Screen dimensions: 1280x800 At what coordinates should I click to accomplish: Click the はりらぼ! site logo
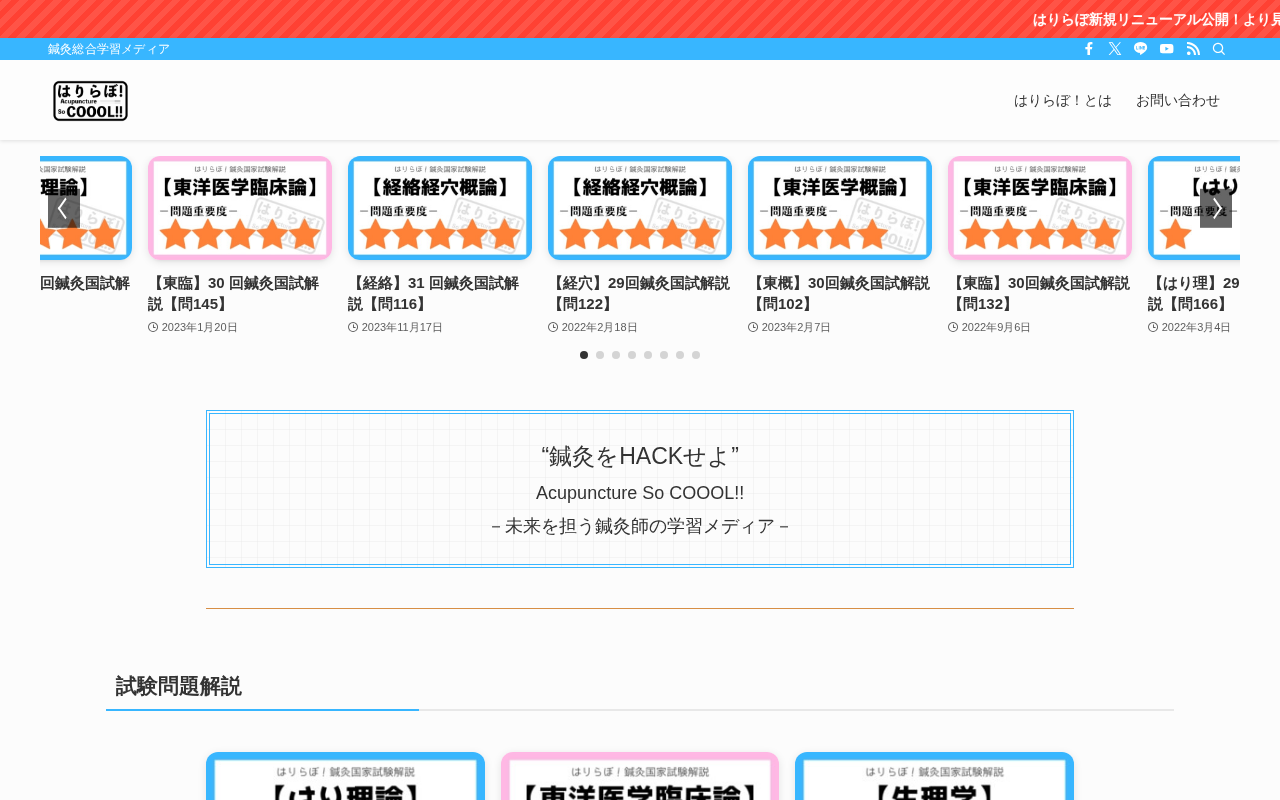click(90, 101)
